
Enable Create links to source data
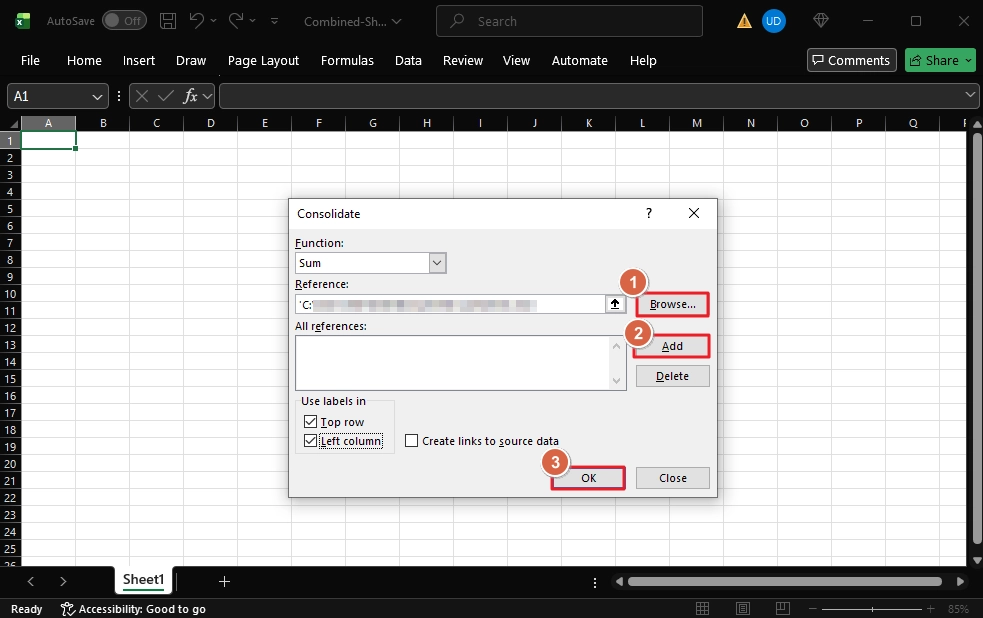coord(411,441)
